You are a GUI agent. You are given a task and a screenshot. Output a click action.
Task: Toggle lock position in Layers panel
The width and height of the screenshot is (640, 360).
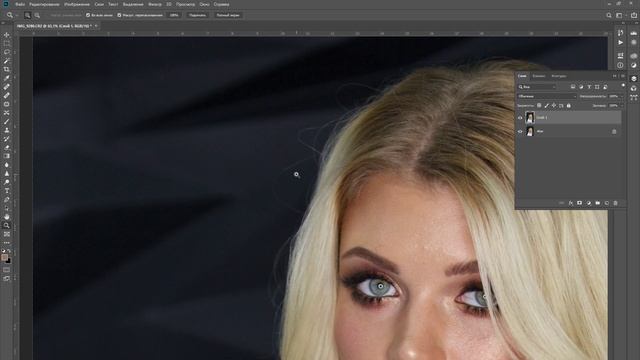pos(554,106)
